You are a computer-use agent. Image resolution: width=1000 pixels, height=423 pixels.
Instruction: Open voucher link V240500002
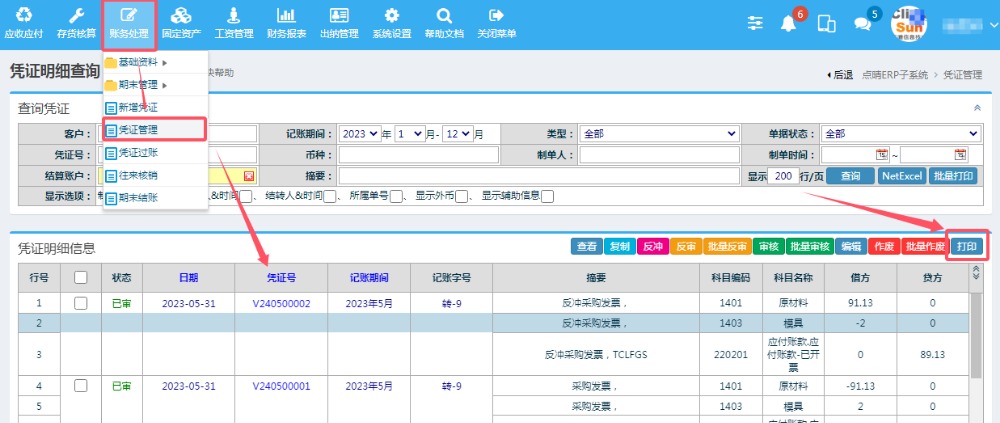(281, 303)
